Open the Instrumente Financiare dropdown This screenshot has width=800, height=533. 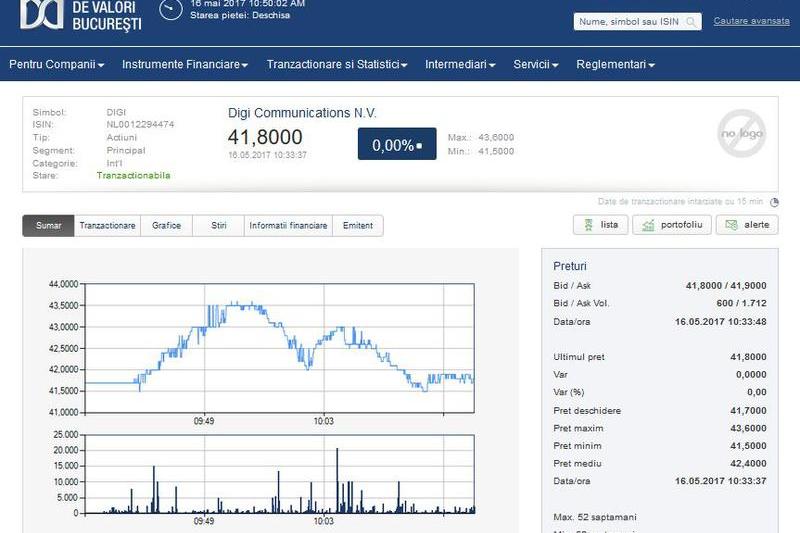click(x=185, y=64)
